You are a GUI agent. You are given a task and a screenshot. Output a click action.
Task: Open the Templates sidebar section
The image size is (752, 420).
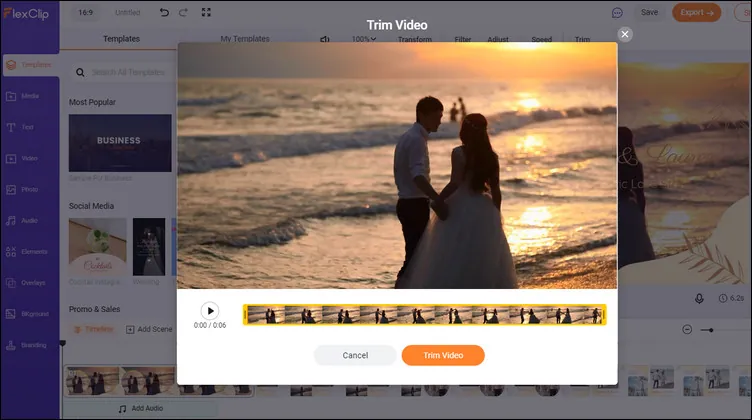tap(31, 65)
